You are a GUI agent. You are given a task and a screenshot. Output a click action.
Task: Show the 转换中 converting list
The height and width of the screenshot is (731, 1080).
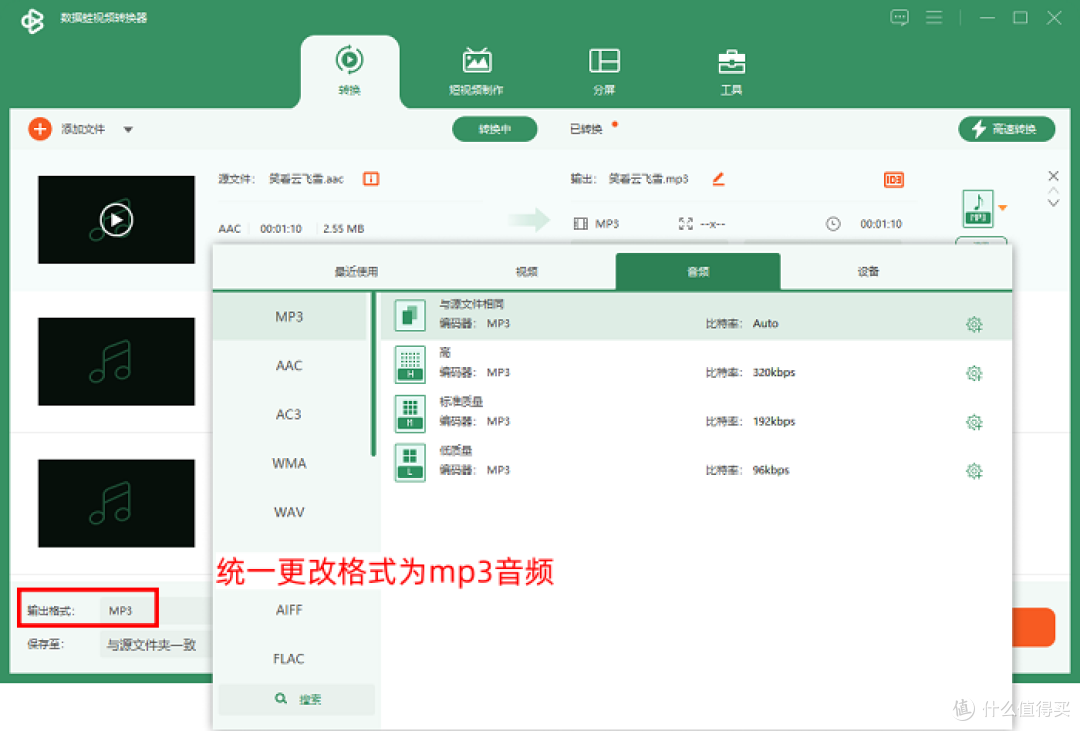click(495, 129)
